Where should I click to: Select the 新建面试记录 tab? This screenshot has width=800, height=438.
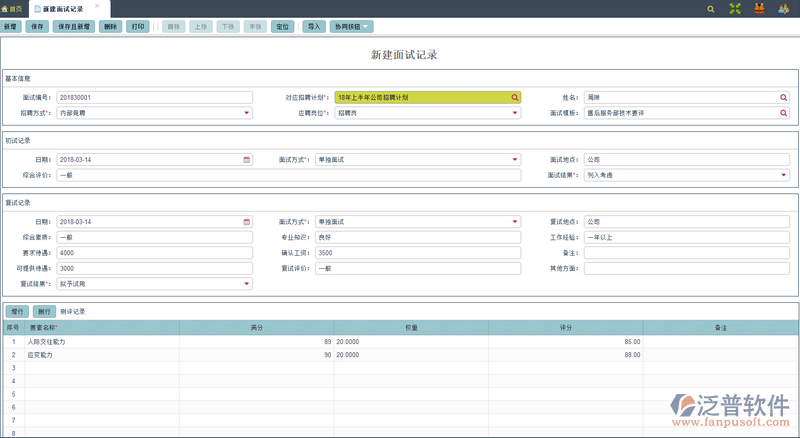coord(62,8)
